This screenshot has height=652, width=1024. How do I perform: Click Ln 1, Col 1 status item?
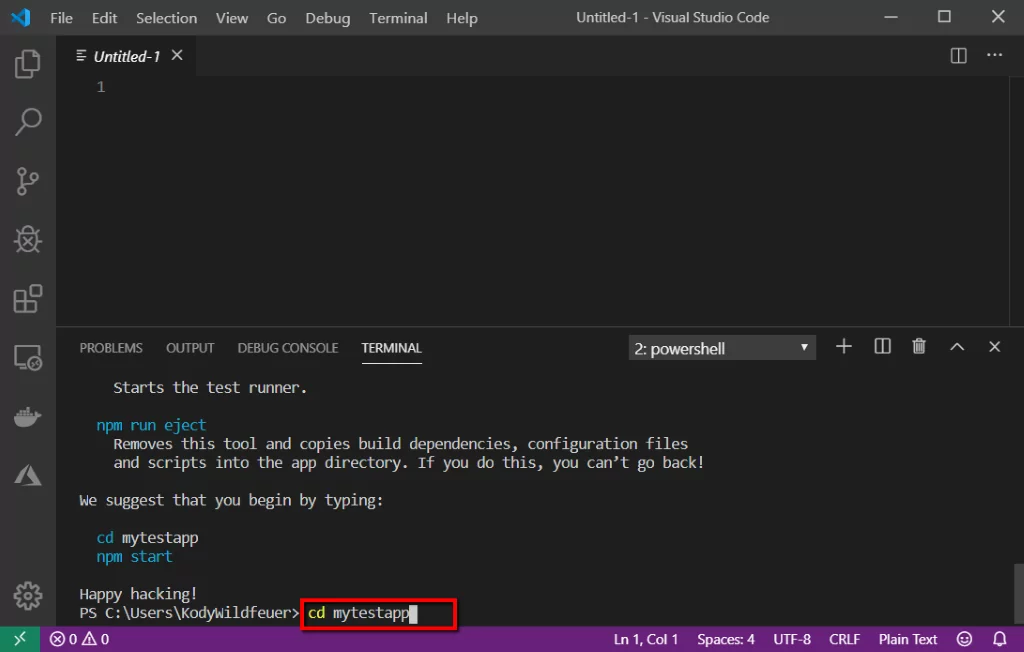point(645,639)
